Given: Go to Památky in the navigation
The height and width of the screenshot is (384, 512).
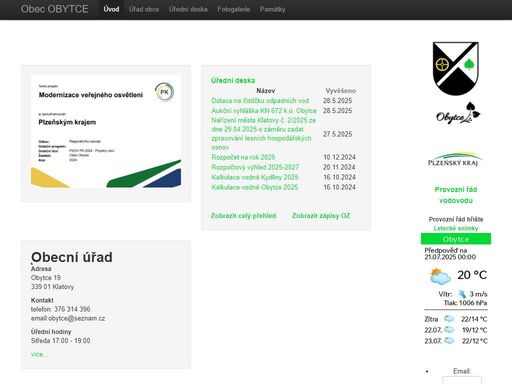Looking at the screenshot, I should [272, 9].
